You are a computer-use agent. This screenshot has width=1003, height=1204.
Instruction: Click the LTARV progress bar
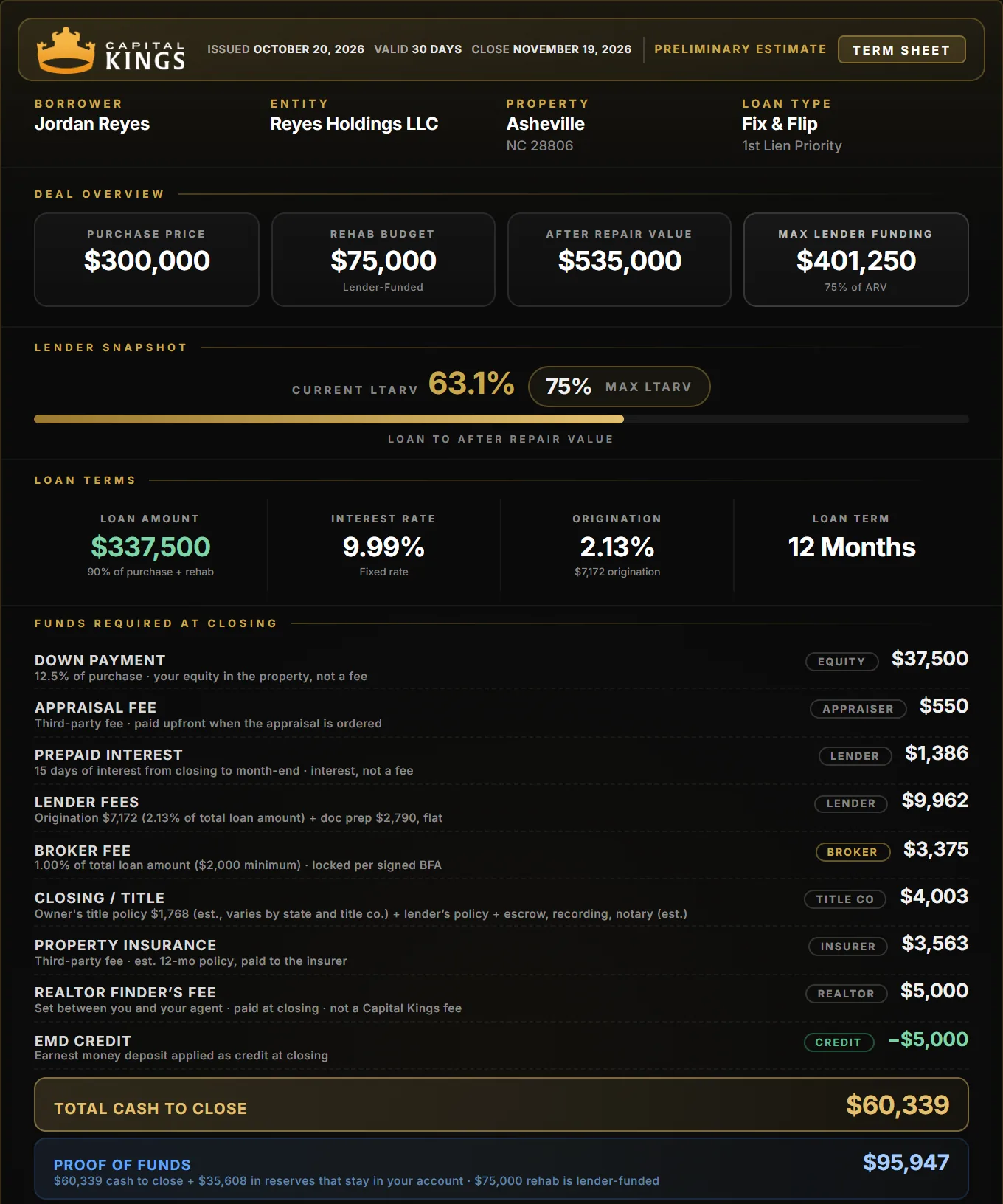coord(502,419)
